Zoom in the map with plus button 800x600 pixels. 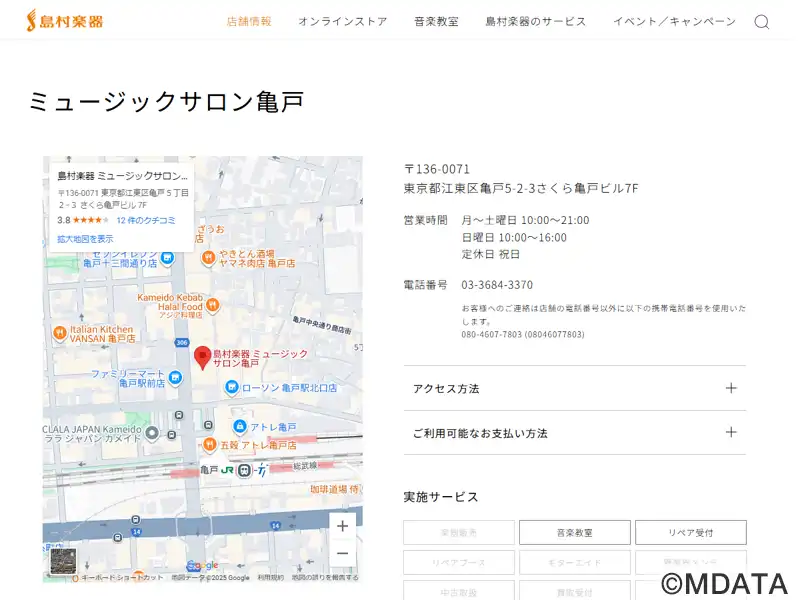342,526
